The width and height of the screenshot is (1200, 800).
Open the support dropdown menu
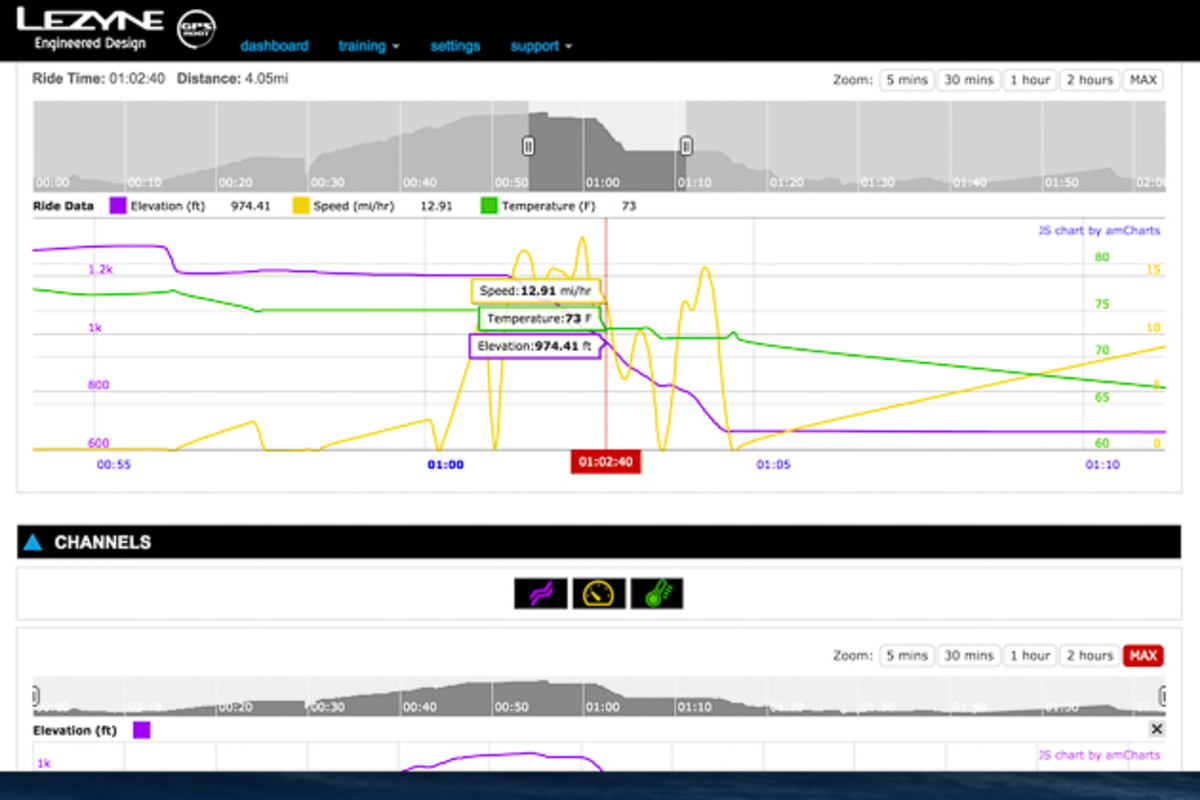pos(540,46)
